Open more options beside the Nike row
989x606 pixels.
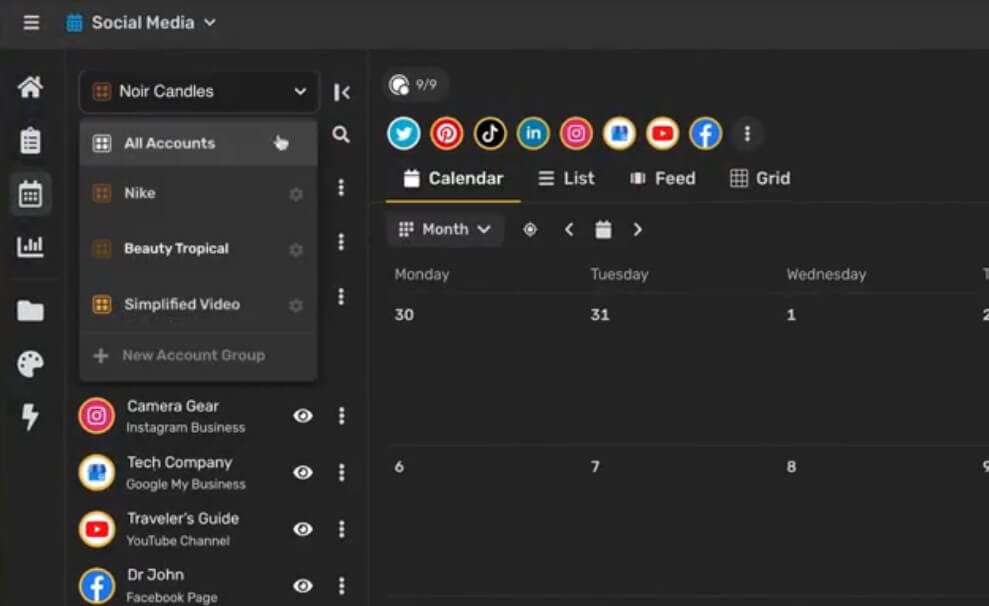point(341,187)
